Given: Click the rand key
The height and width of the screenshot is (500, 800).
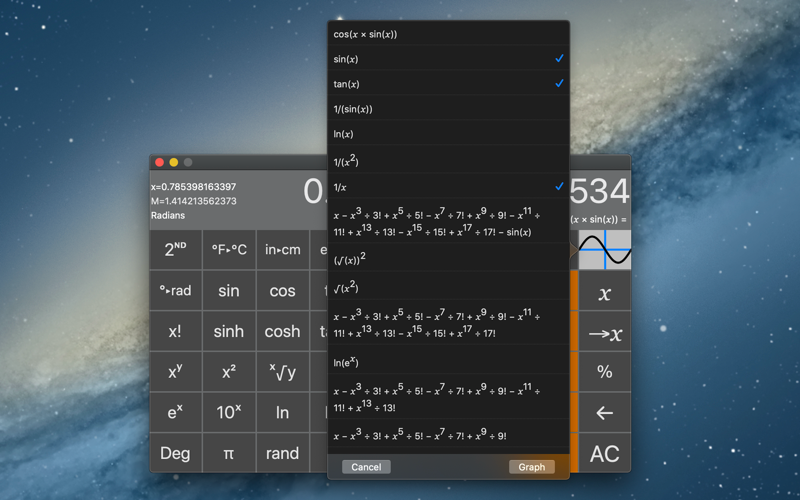Looking at the screenshot, I should (x=283, y=453).
